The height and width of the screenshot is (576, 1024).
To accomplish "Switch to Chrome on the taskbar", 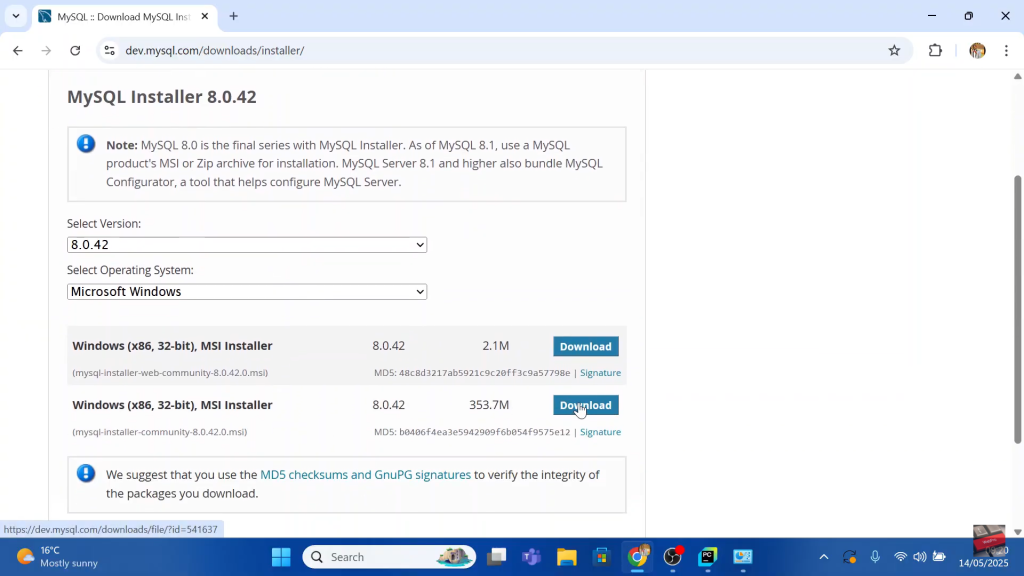I will point(637,557).
